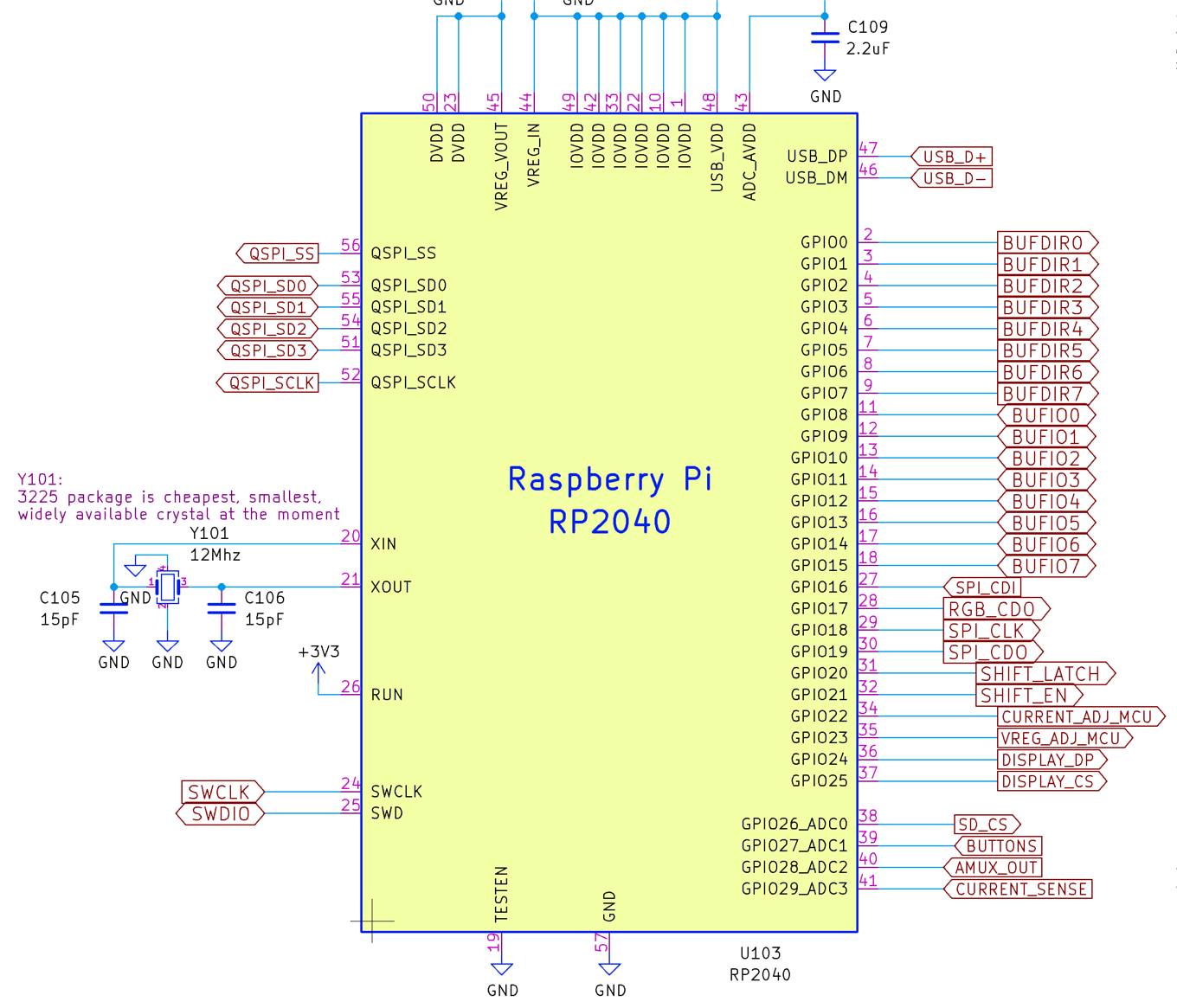Click the blue 'RP2040' text in symbol center

point(609,522)
